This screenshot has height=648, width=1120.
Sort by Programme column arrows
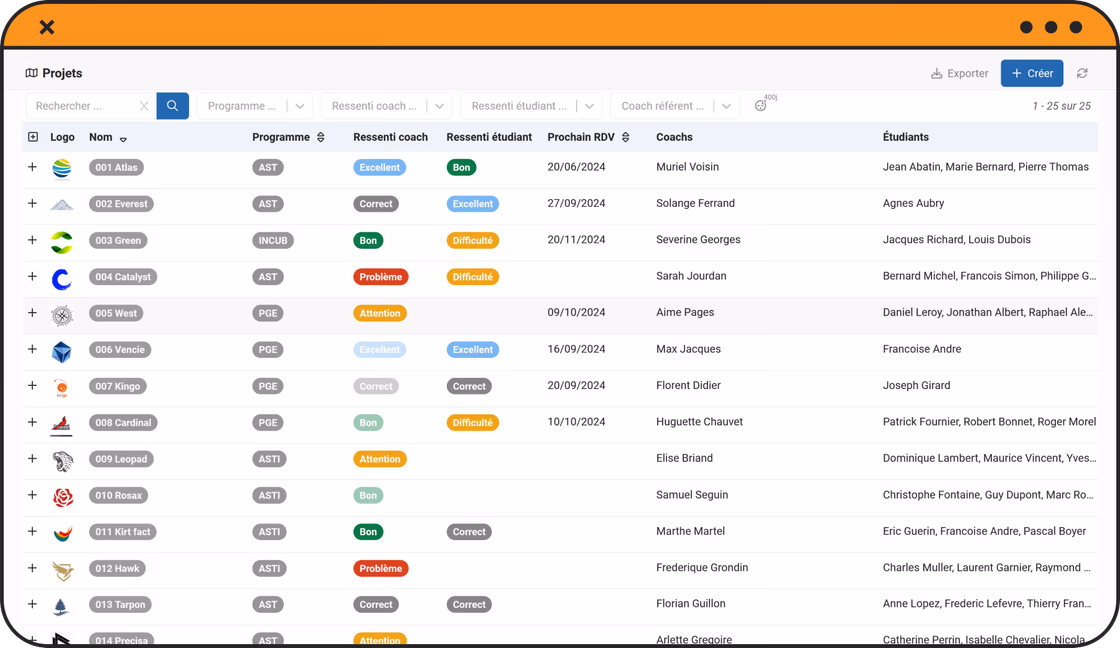[x=321, y=137]
